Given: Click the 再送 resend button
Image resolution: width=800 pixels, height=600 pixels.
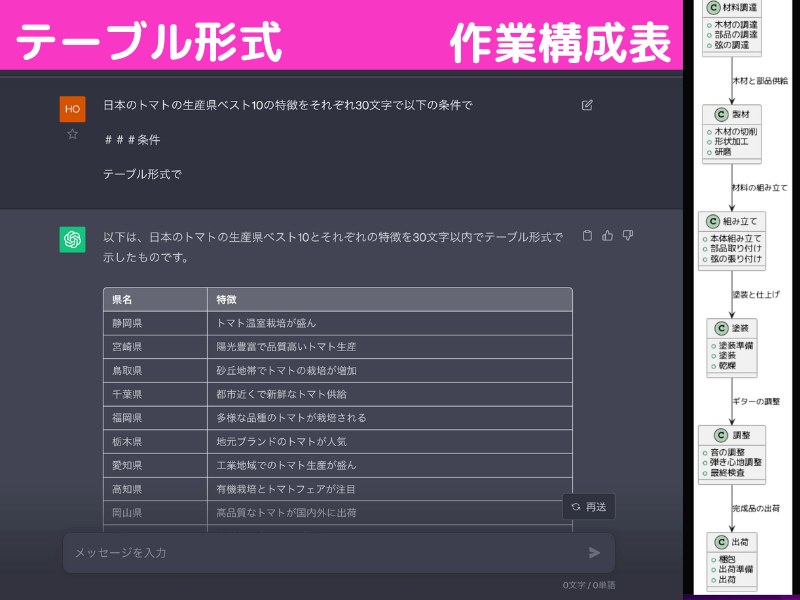Looking at the screenshot, I should 588,507.
